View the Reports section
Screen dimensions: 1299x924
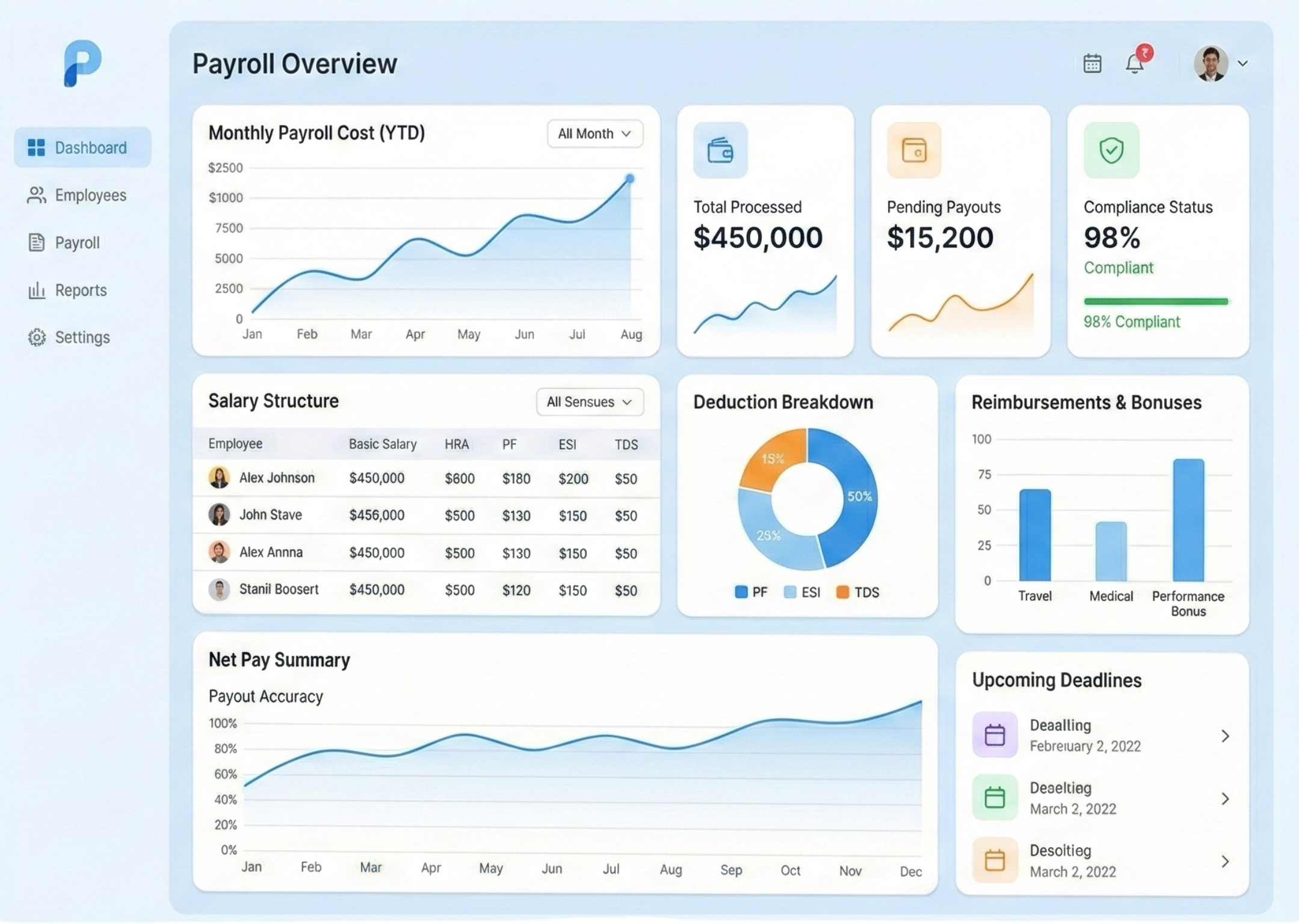coord(81,290)
